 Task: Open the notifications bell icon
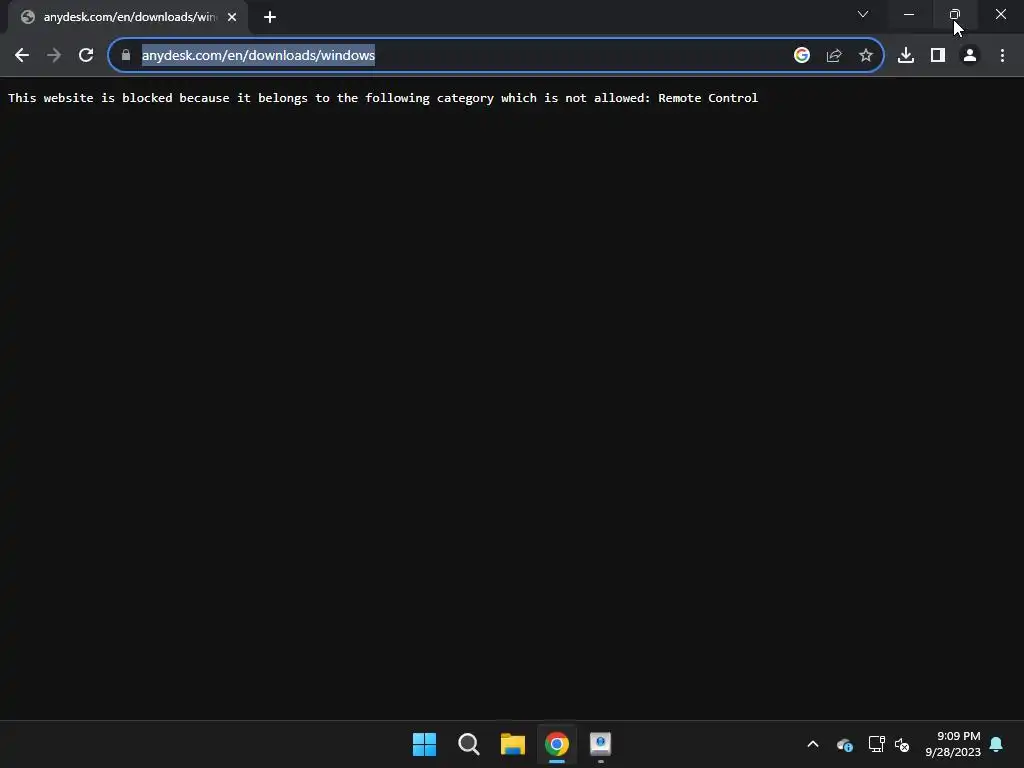pyautogui.click(x=997, y=744)
